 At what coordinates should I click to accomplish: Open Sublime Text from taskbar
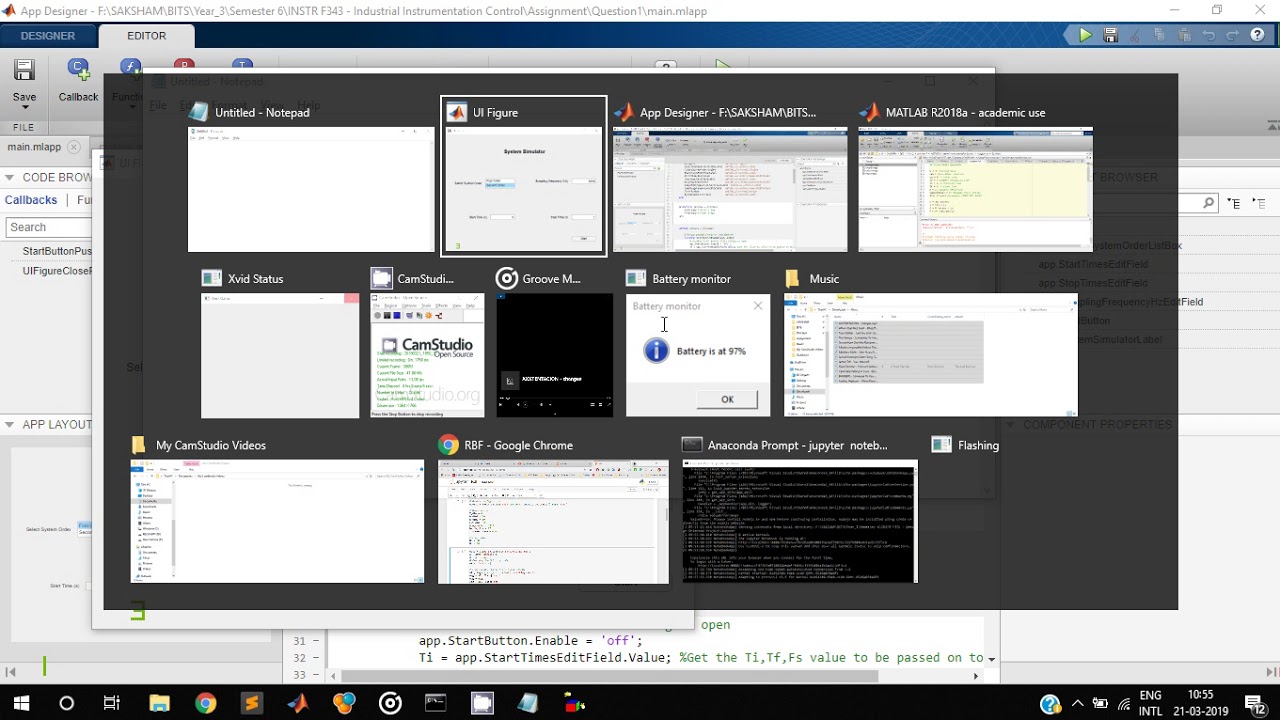click(251, 703)
